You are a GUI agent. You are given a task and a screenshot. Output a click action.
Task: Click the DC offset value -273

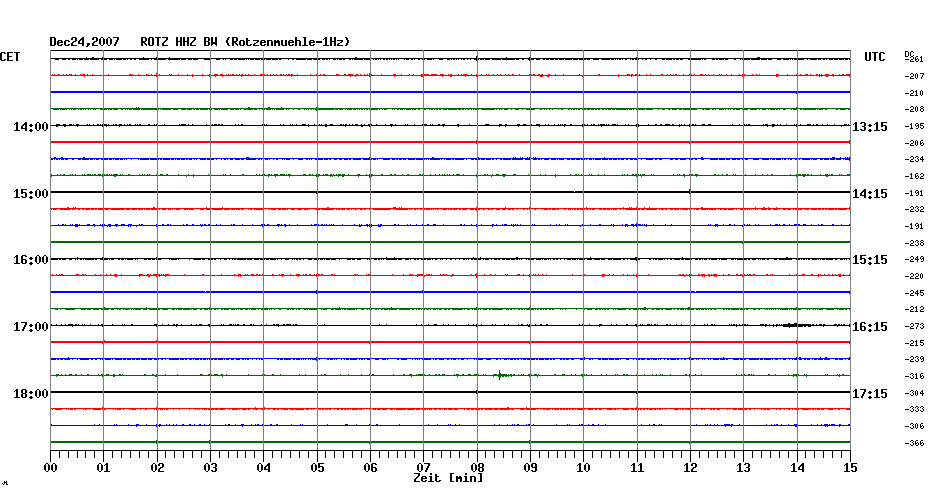[x=914, y=327]
